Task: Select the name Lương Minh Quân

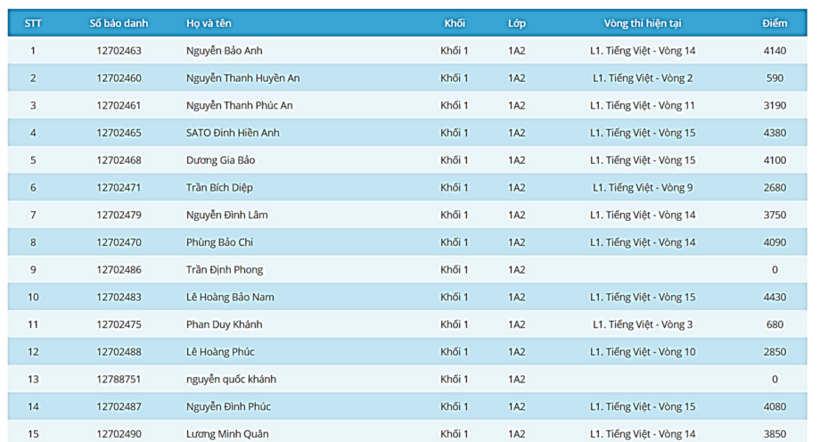Action: [228, 434]
